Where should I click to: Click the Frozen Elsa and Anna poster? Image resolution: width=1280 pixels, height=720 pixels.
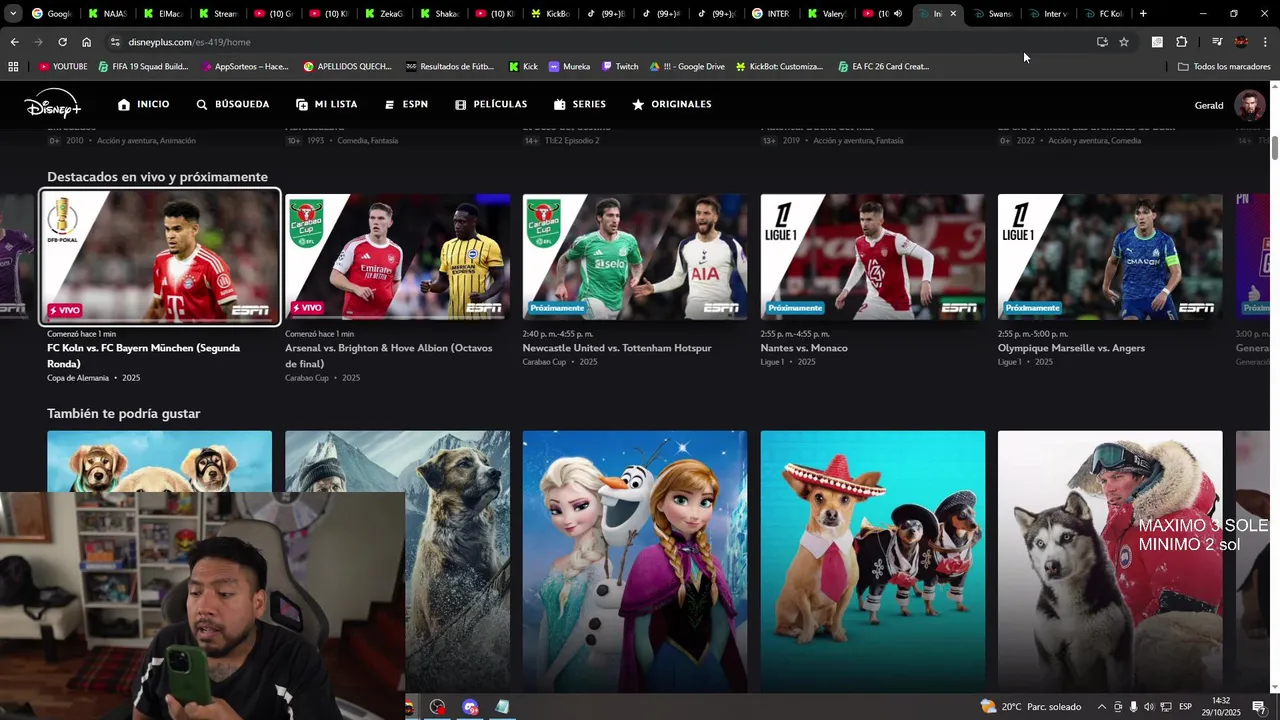coord(635,561)
